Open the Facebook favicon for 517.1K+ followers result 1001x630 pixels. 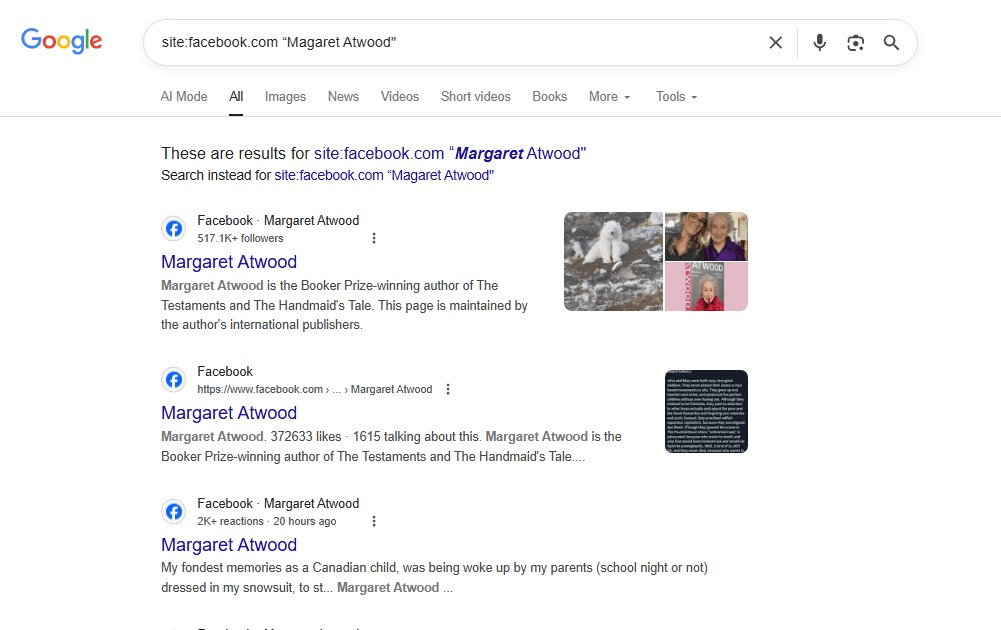(x=174, y=229)
